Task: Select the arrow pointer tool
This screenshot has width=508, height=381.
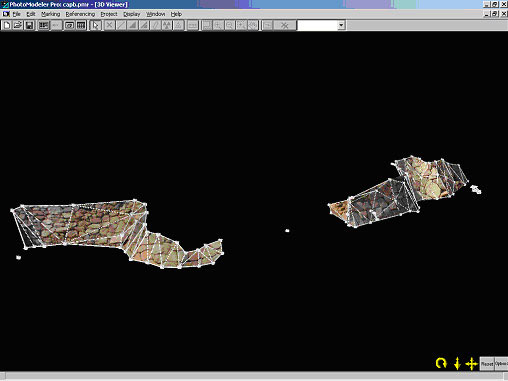Action: point(96,25)
